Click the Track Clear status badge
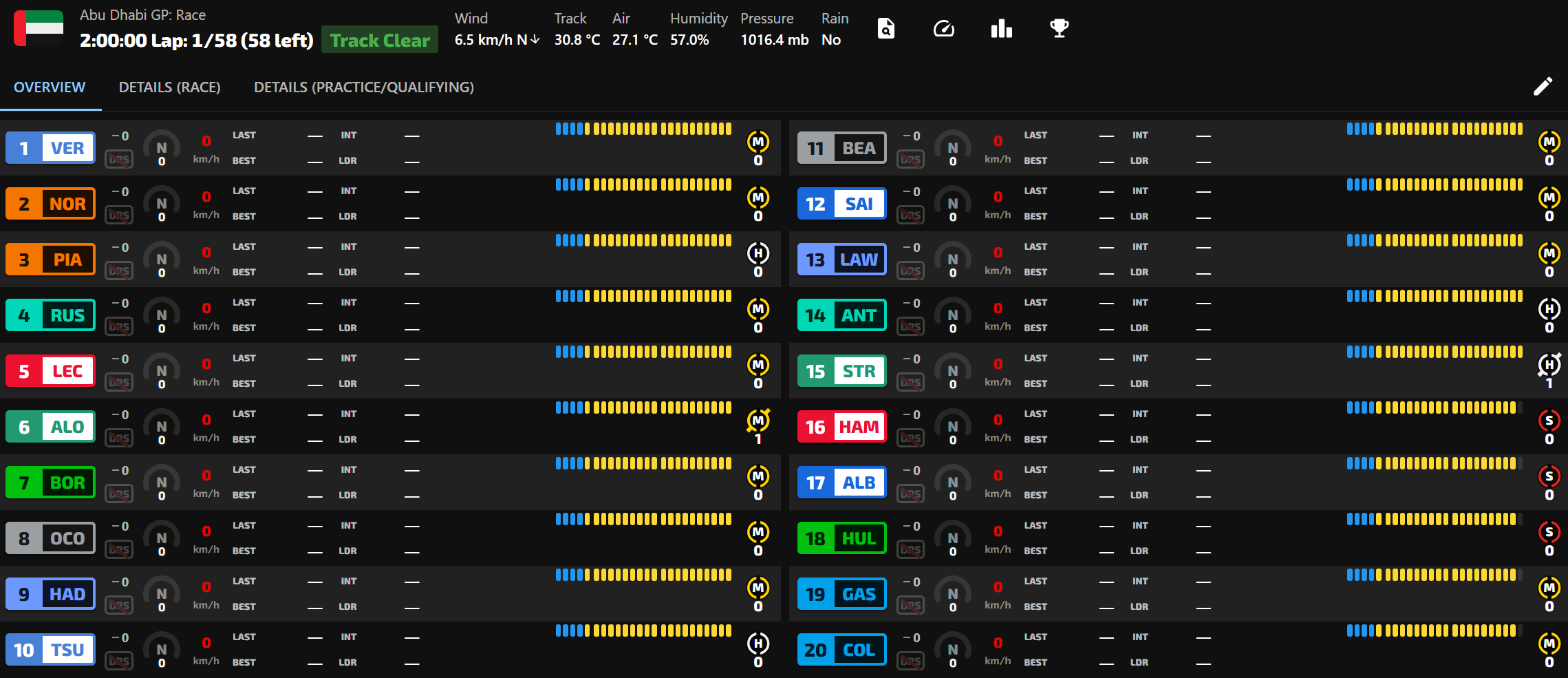The image size is (1568, 678). (380, 41)
